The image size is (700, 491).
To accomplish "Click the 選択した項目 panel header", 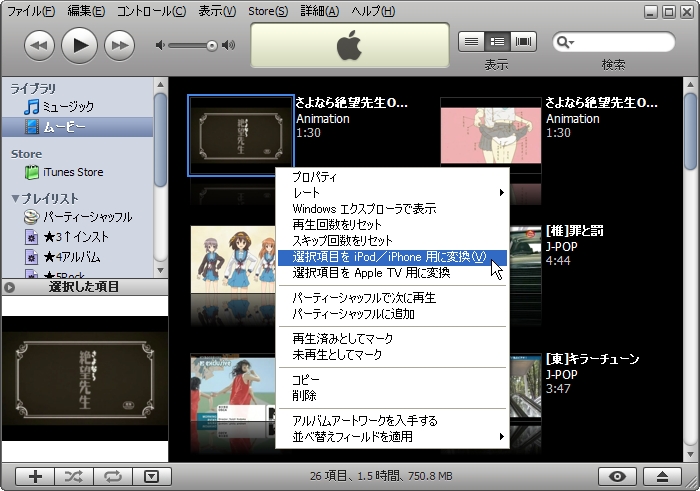I will coord(85,287).
